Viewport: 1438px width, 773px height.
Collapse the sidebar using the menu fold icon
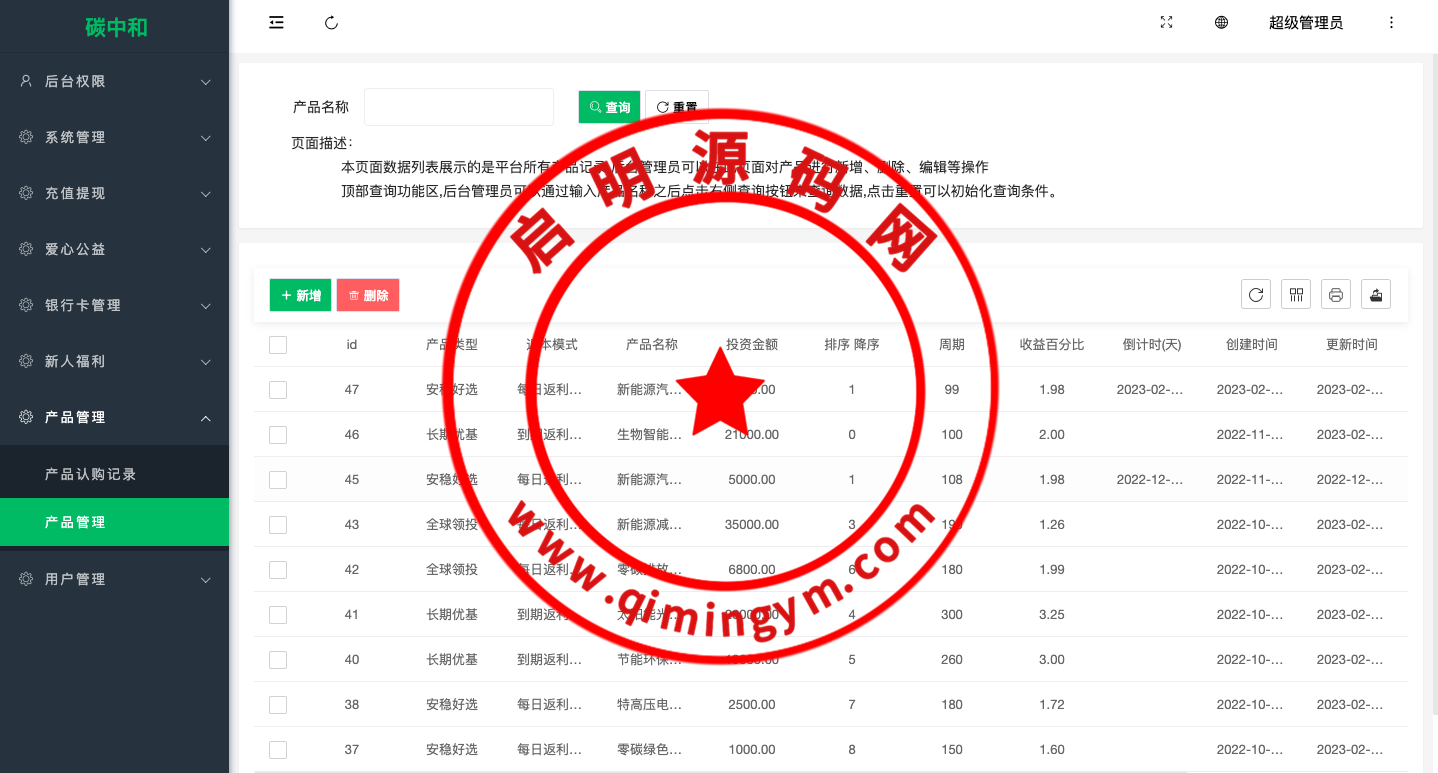(x=276, y=23)
